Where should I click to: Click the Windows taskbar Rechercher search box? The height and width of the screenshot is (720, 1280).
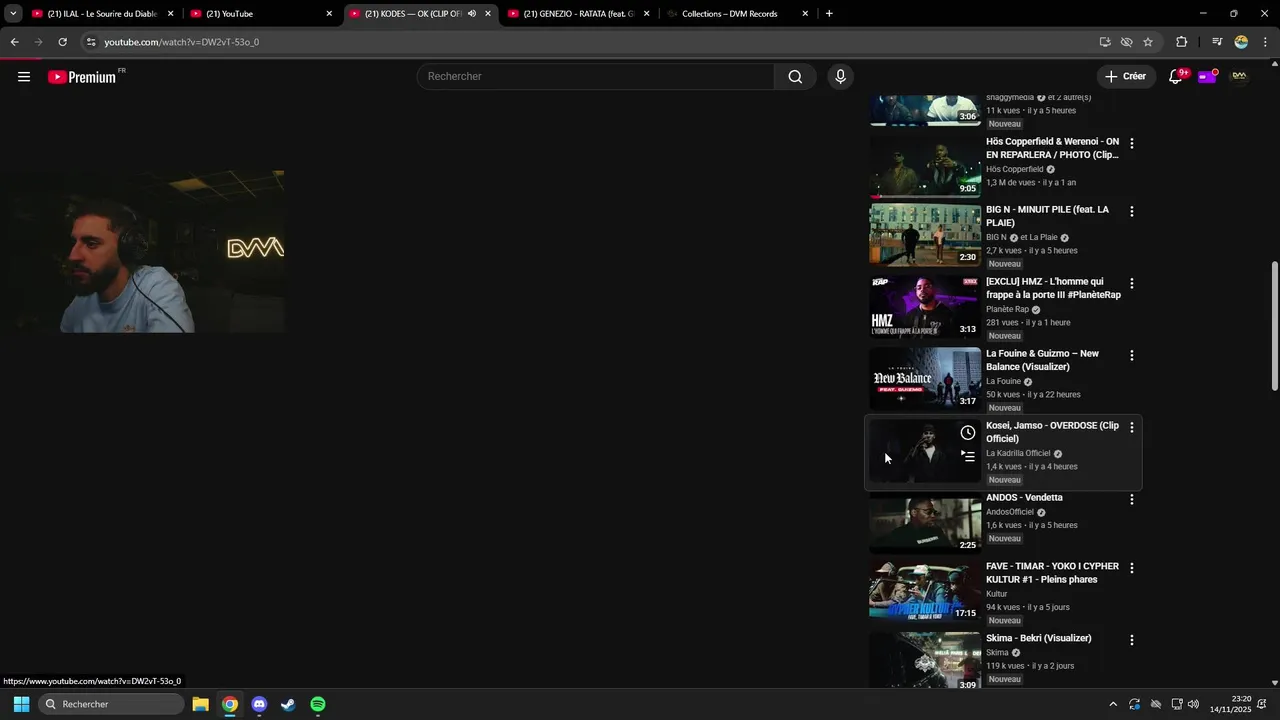click(112, 704)
